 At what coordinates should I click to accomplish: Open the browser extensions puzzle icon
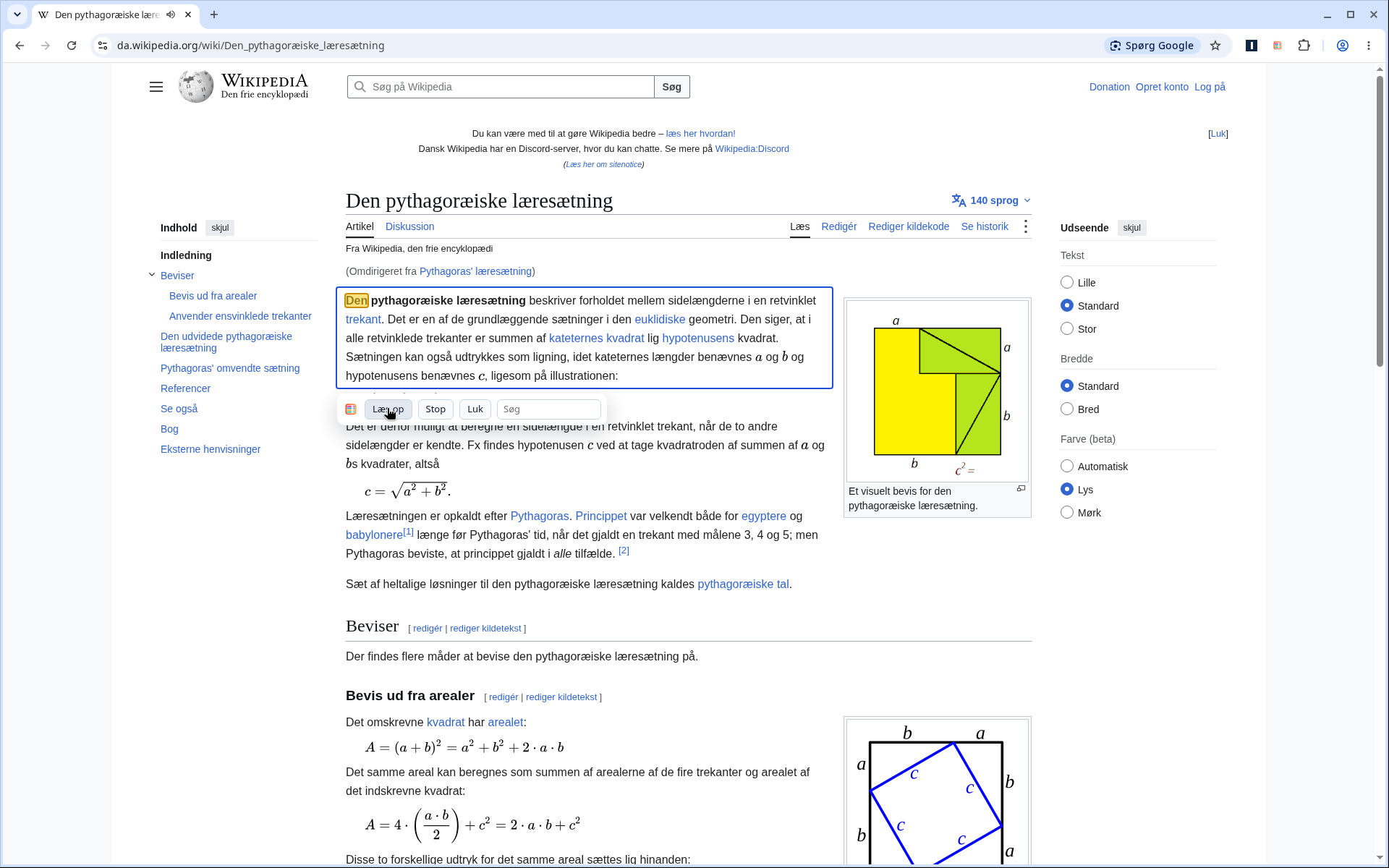pyautogui.click(x=1304, y=46)
